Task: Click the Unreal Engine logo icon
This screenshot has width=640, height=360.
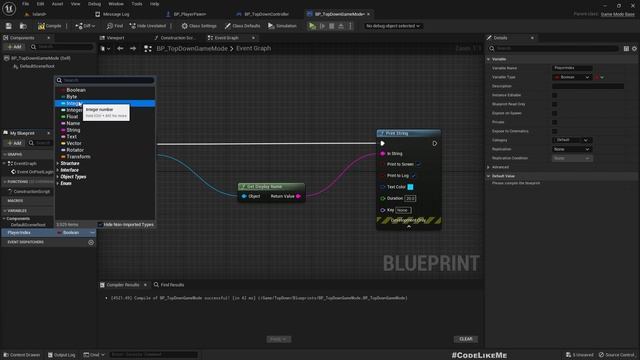Action: point(9,9)
